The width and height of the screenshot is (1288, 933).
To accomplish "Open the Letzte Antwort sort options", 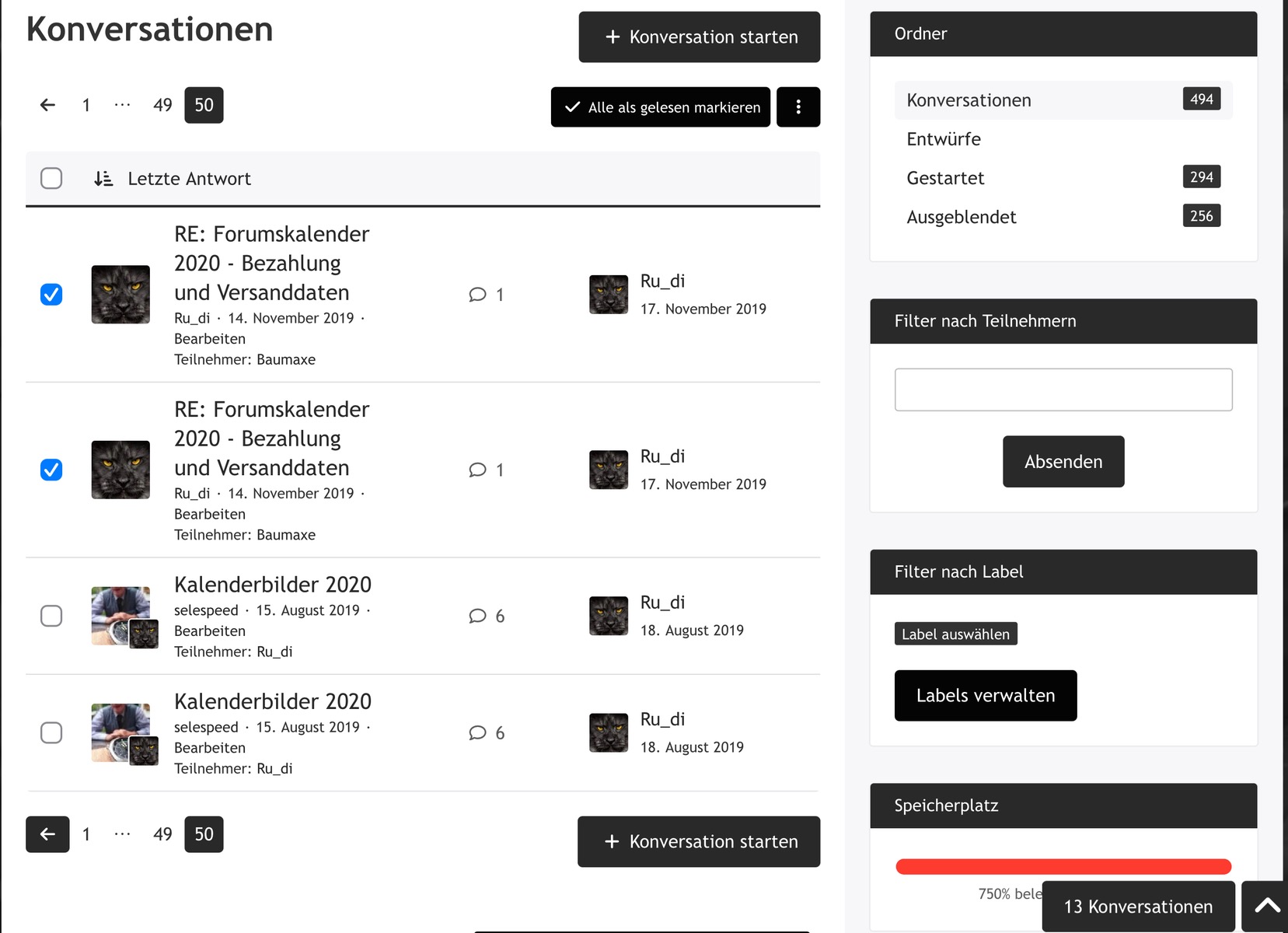I will coord(189,179).
